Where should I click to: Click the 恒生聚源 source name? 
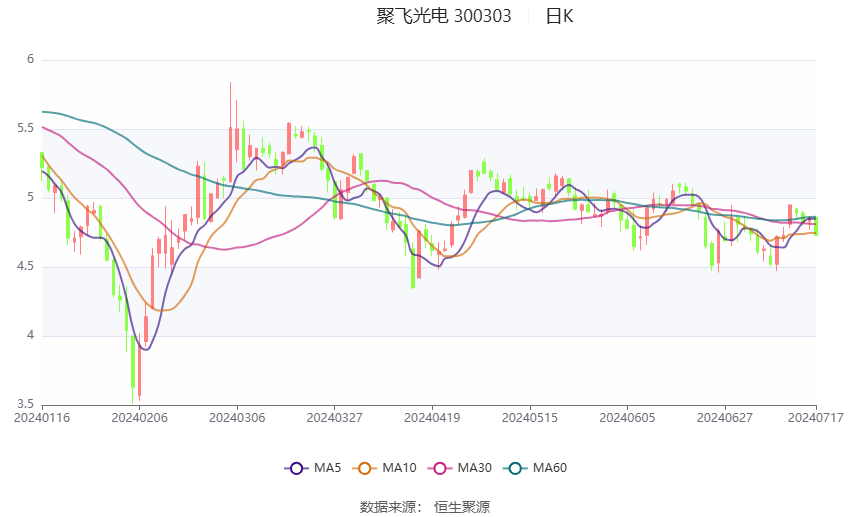point(462,507)
